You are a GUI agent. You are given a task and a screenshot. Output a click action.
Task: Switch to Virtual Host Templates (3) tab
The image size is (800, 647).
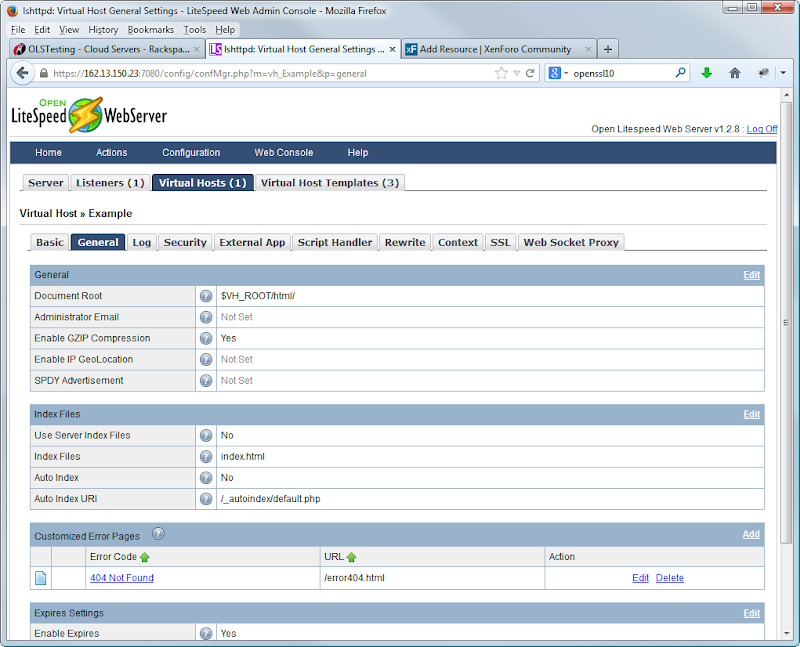(330, 183)
